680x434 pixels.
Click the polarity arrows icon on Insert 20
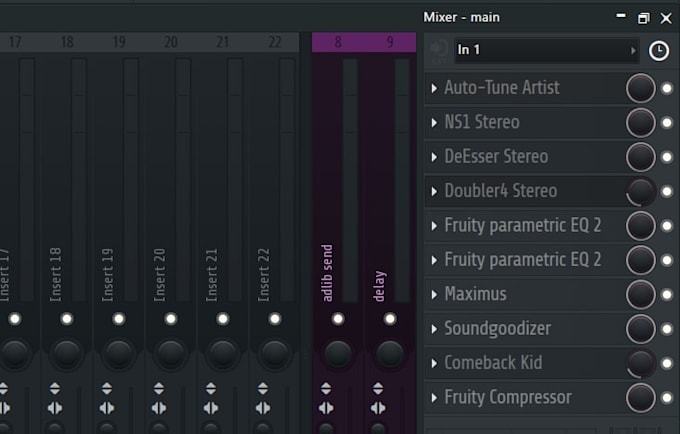point(159,388)
